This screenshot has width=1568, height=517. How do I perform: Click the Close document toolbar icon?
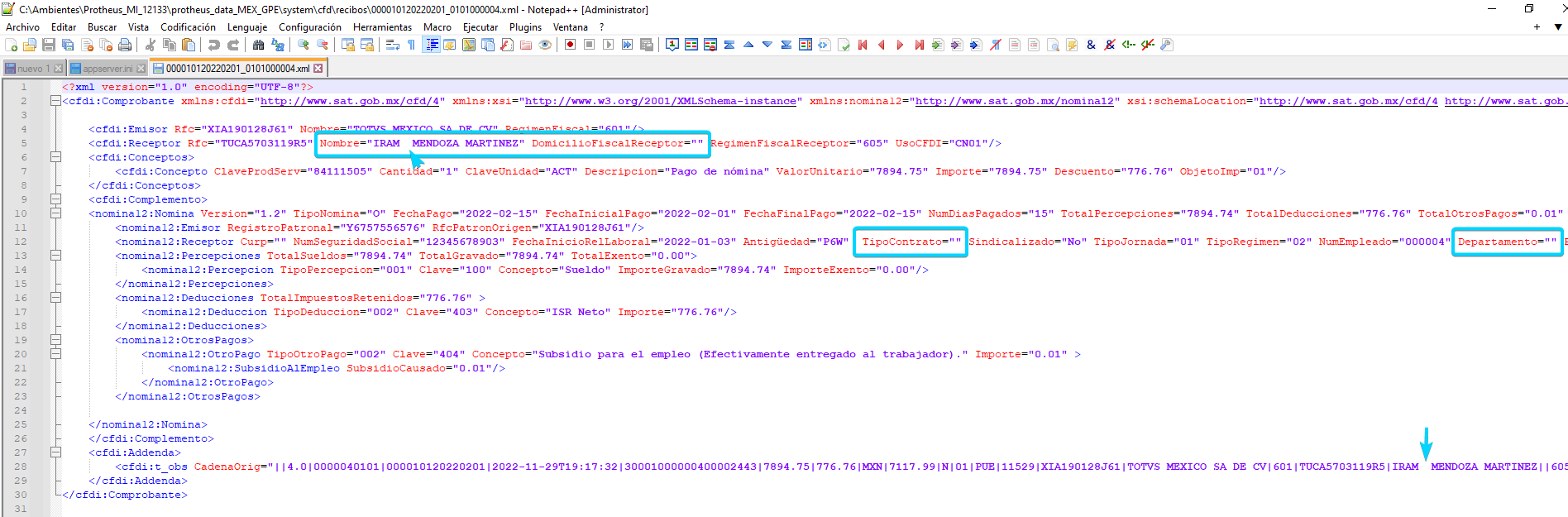pyautogui.click(x=87, y=45)
